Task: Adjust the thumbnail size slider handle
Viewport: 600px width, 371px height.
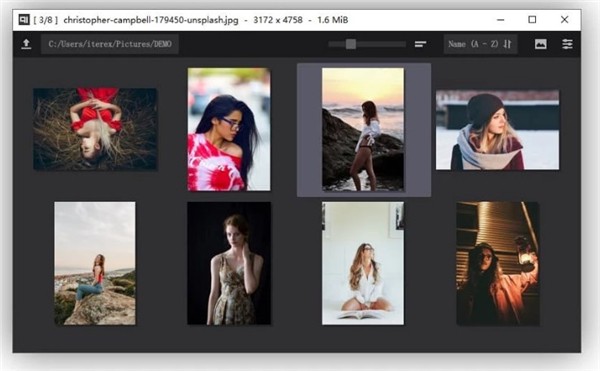Action: 351,44
